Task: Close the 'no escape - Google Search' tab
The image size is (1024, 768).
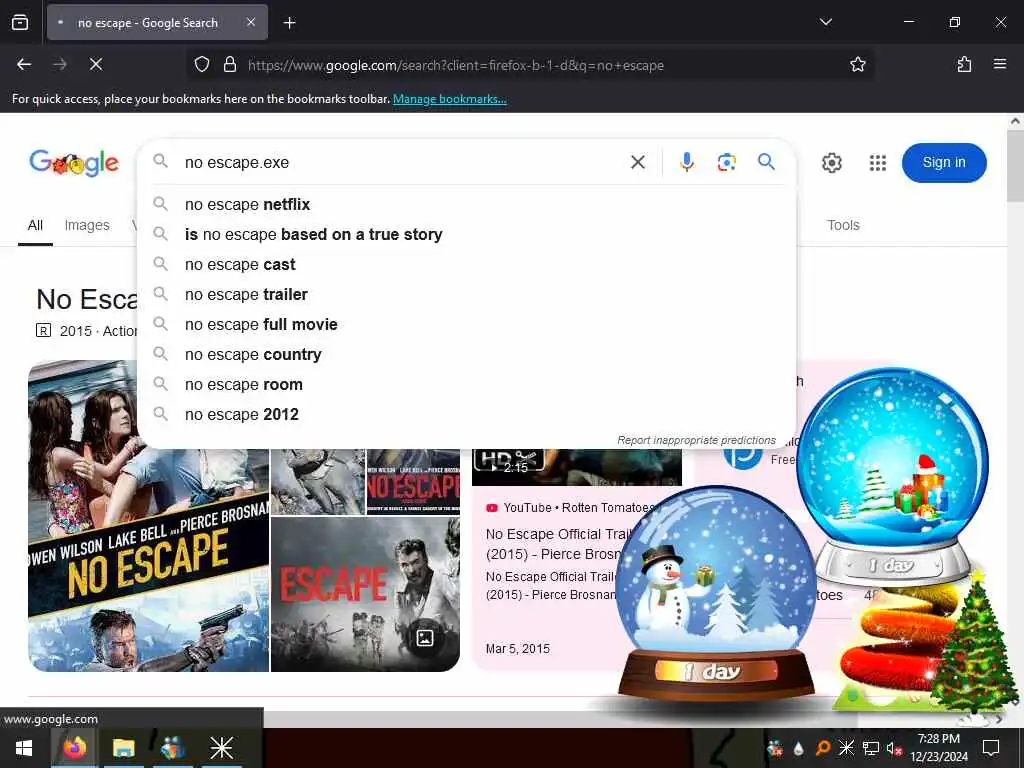Action: point(251,22)
